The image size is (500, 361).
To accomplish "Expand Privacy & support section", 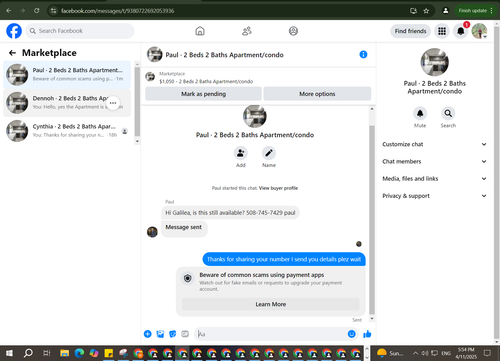I will click(x=435, y=196).
